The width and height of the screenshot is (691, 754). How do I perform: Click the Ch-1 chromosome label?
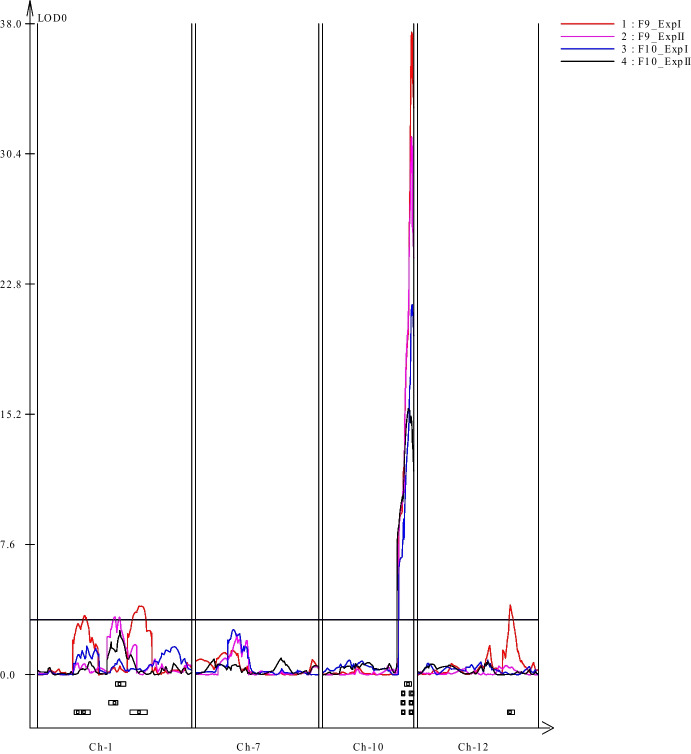pyautogui.click(x=101, y=747)
